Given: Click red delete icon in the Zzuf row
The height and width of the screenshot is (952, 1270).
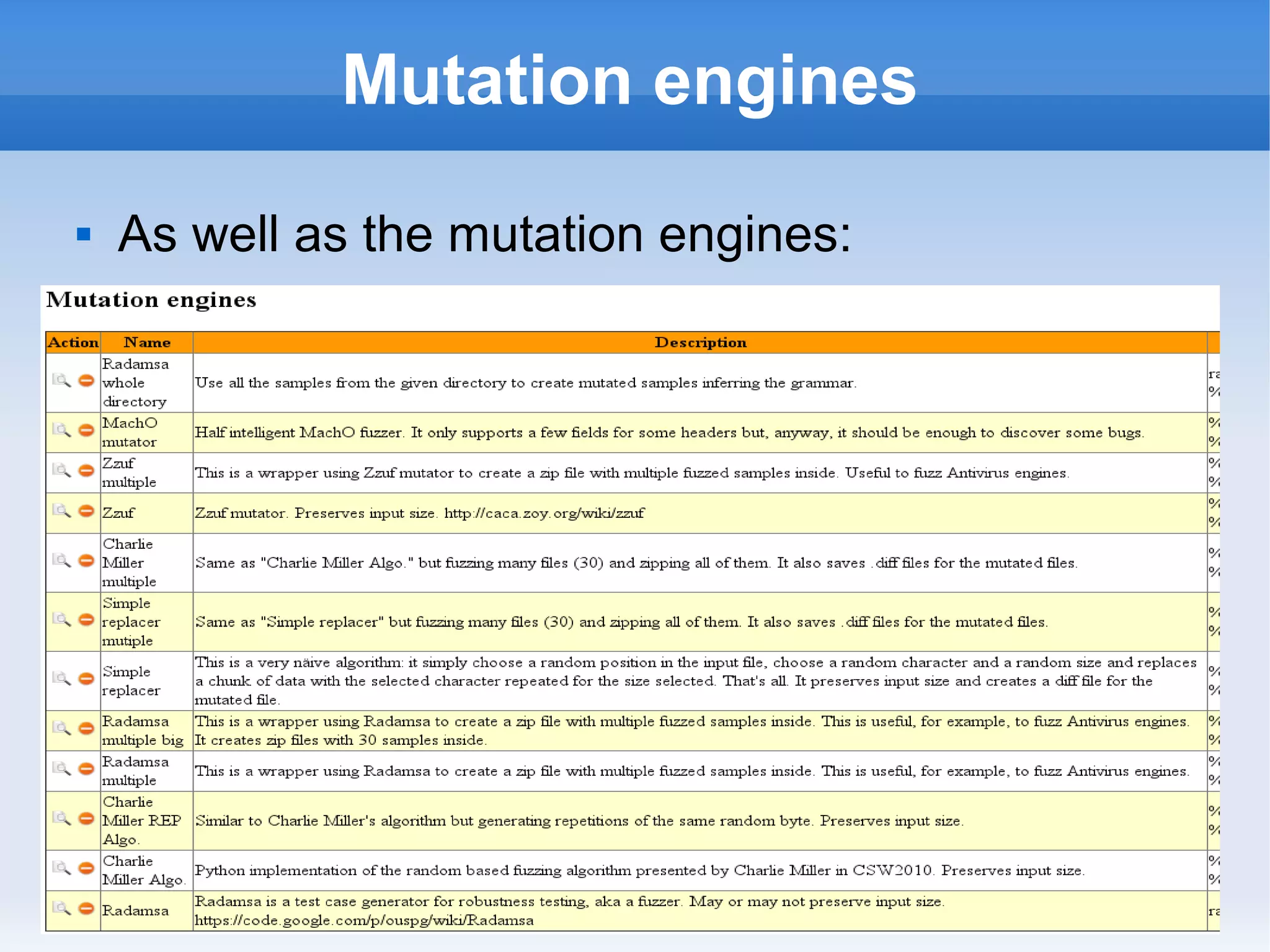Looking at the screenshot, I should pos(86,511).
